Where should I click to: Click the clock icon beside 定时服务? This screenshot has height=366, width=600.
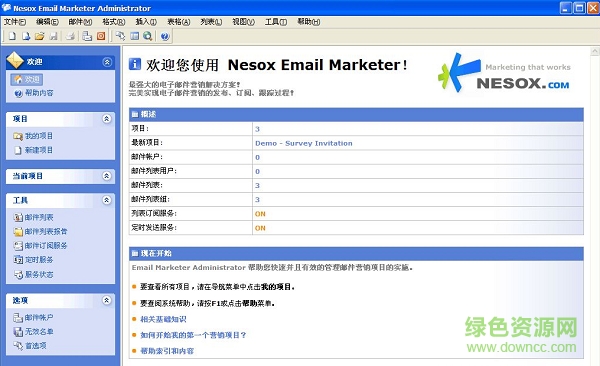(x=18, y=260)
